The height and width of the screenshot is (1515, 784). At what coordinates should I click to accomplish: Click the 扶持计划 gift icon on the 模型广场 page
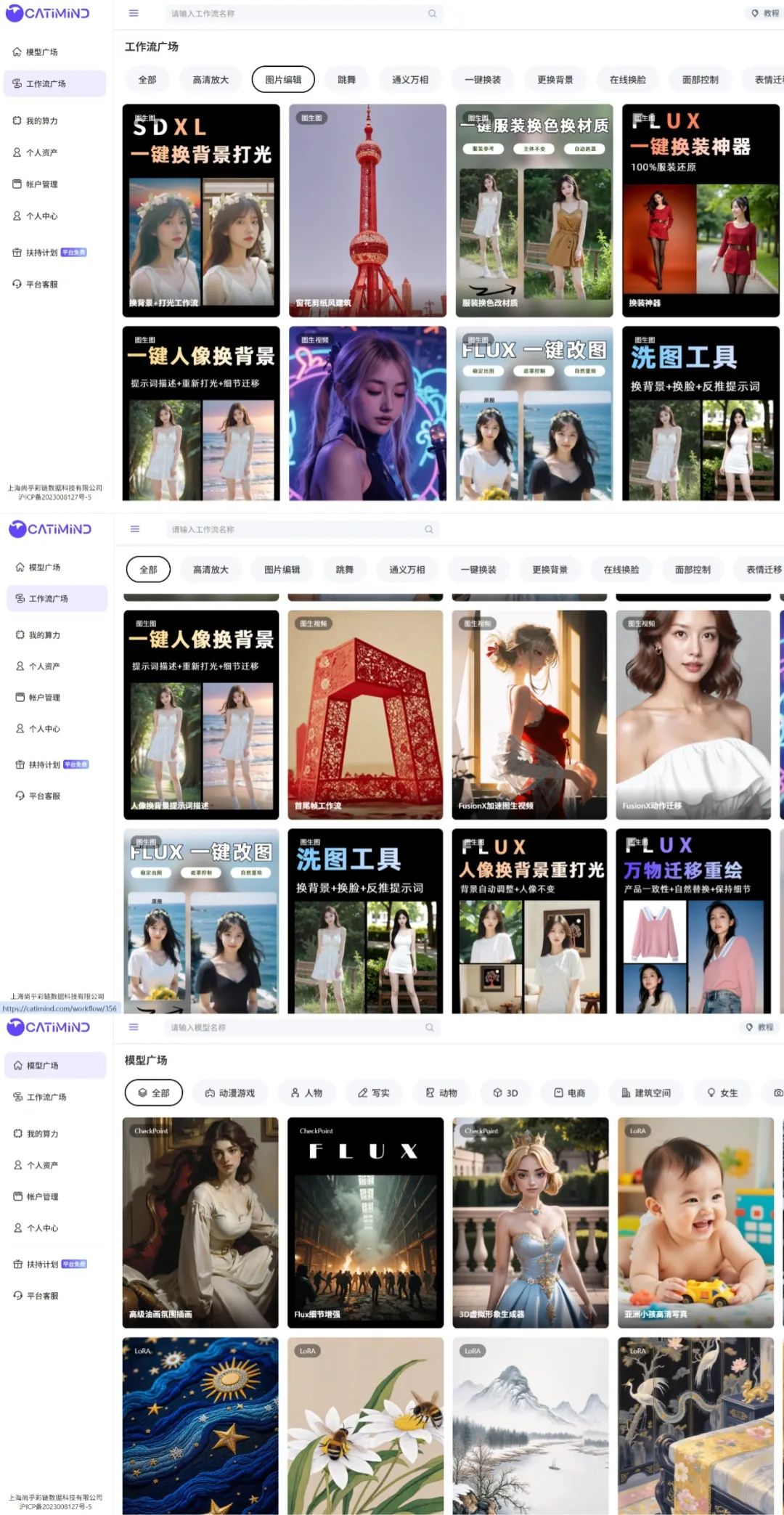(x=18, y=1264)
